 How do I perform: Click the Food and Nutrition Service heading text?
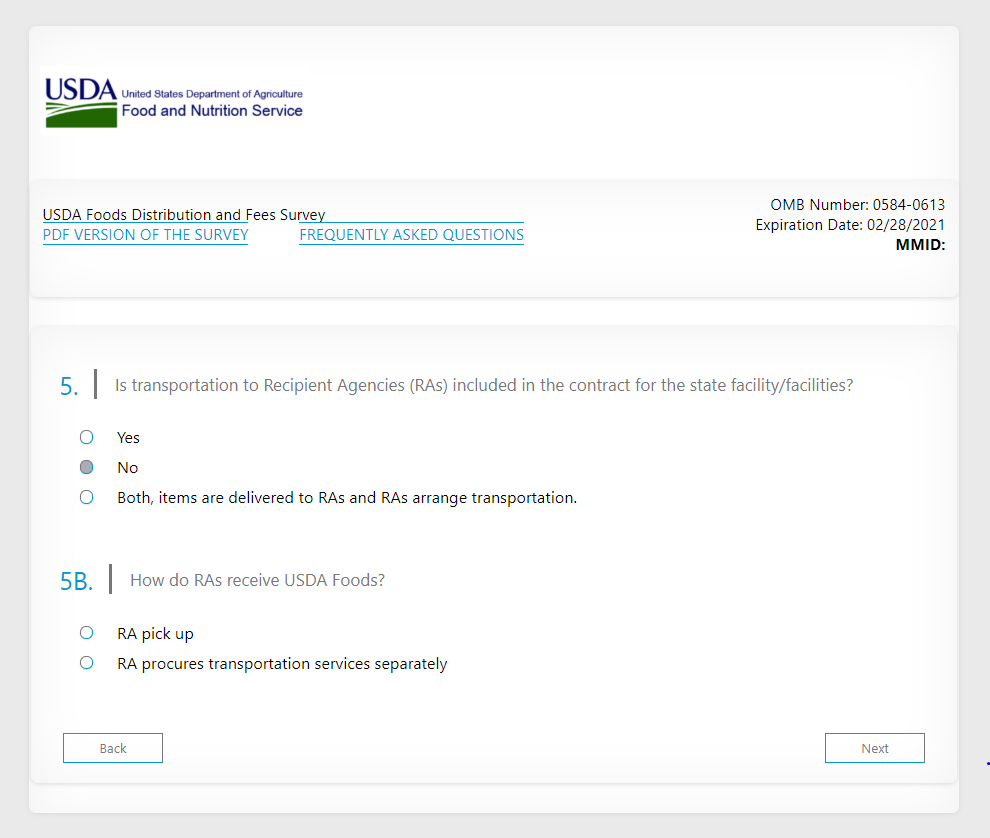[x=212, y=111]
